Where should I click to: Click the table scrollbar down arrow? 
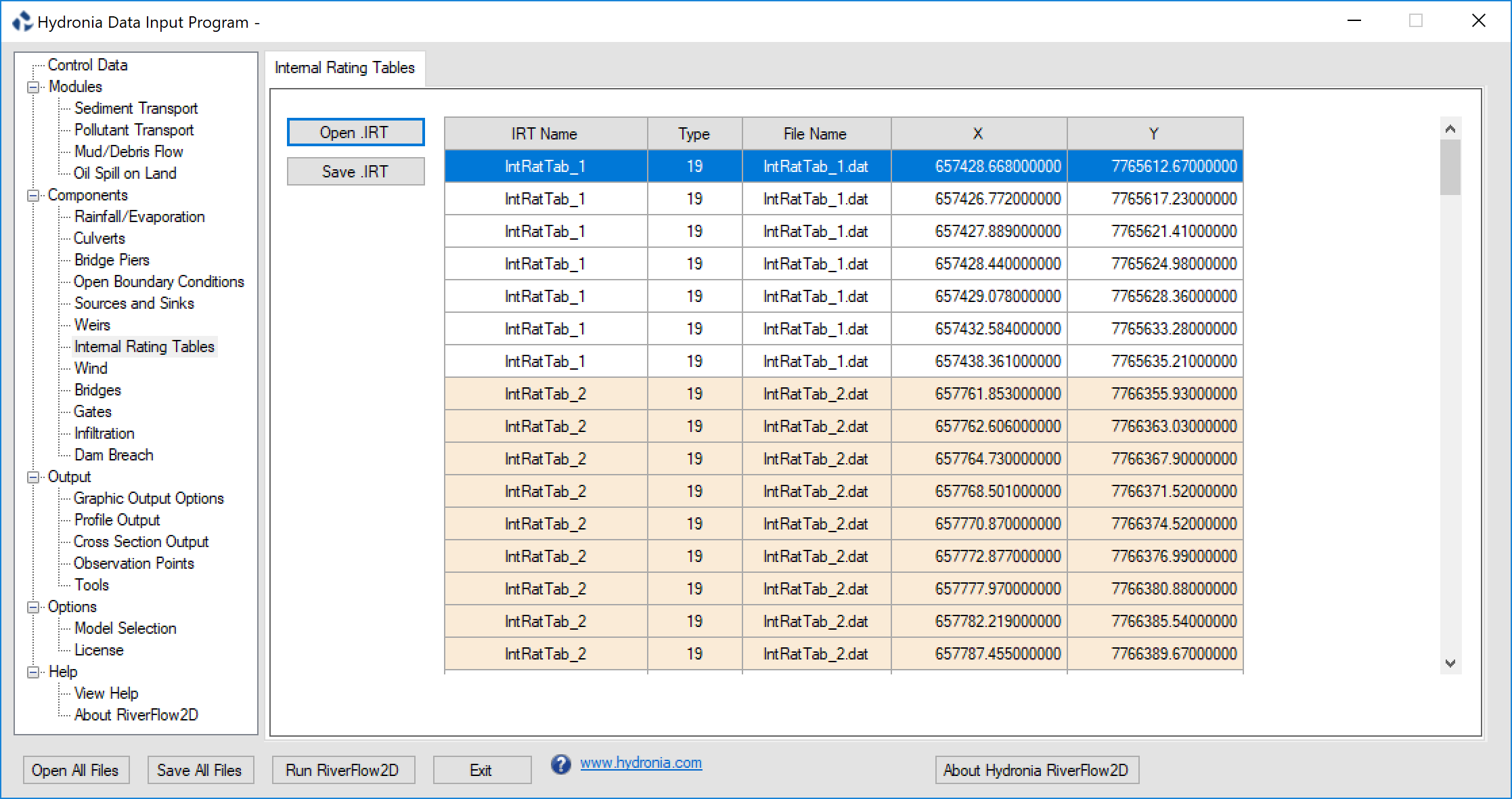pos(1450,664)
